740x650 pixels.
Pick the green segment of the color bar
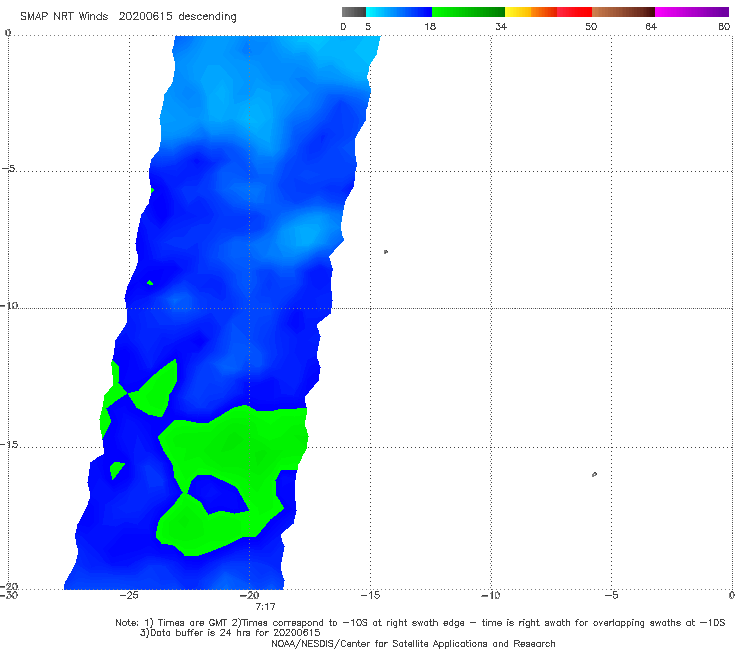(468, 12)
